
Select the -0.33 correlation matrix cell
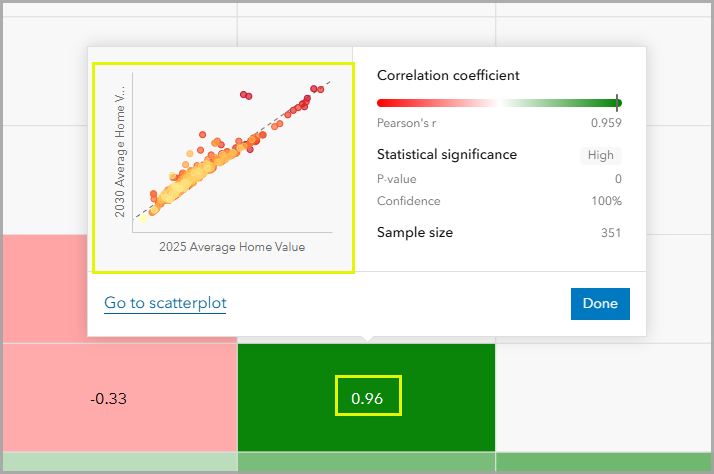click(x=120, y=398)
